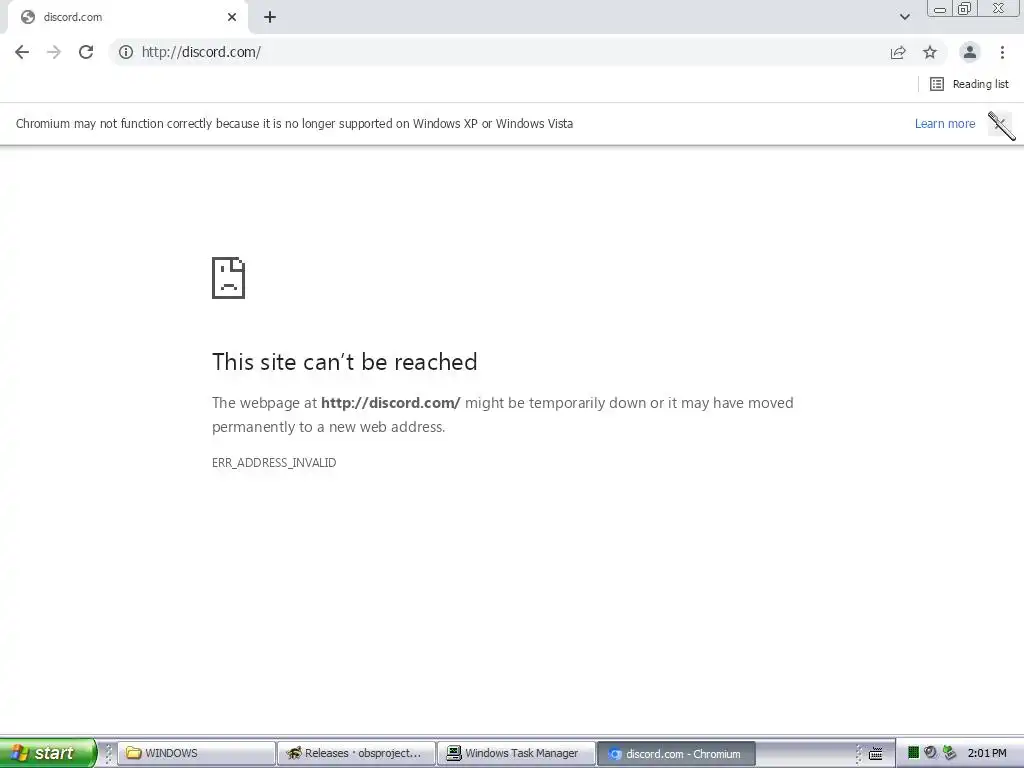Image resolution: width=1024 pixels, height=768 pixels.
Task: Open the profile avatar menu
Action: pyautogui.click(x=970, y=52)
